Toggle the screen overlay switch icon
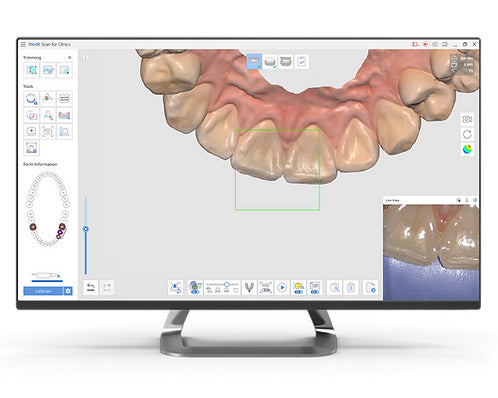 [x=315, y=287]
